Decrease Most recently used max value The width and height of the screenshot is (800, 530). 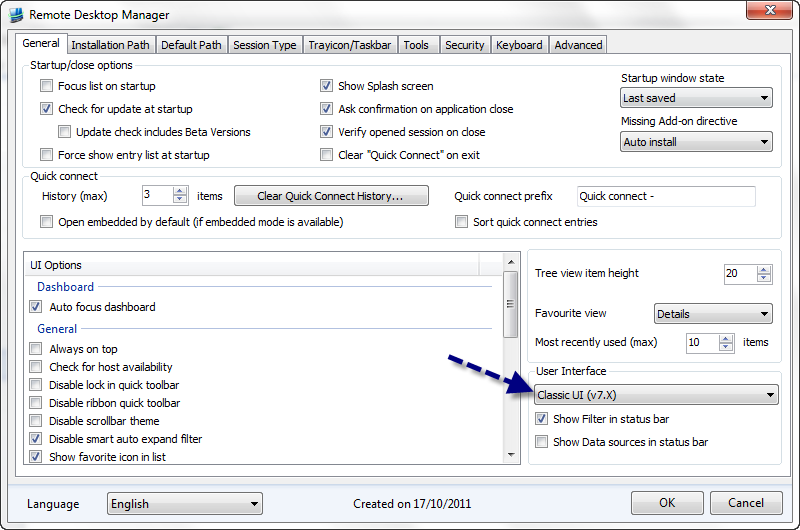click(726, 347)
